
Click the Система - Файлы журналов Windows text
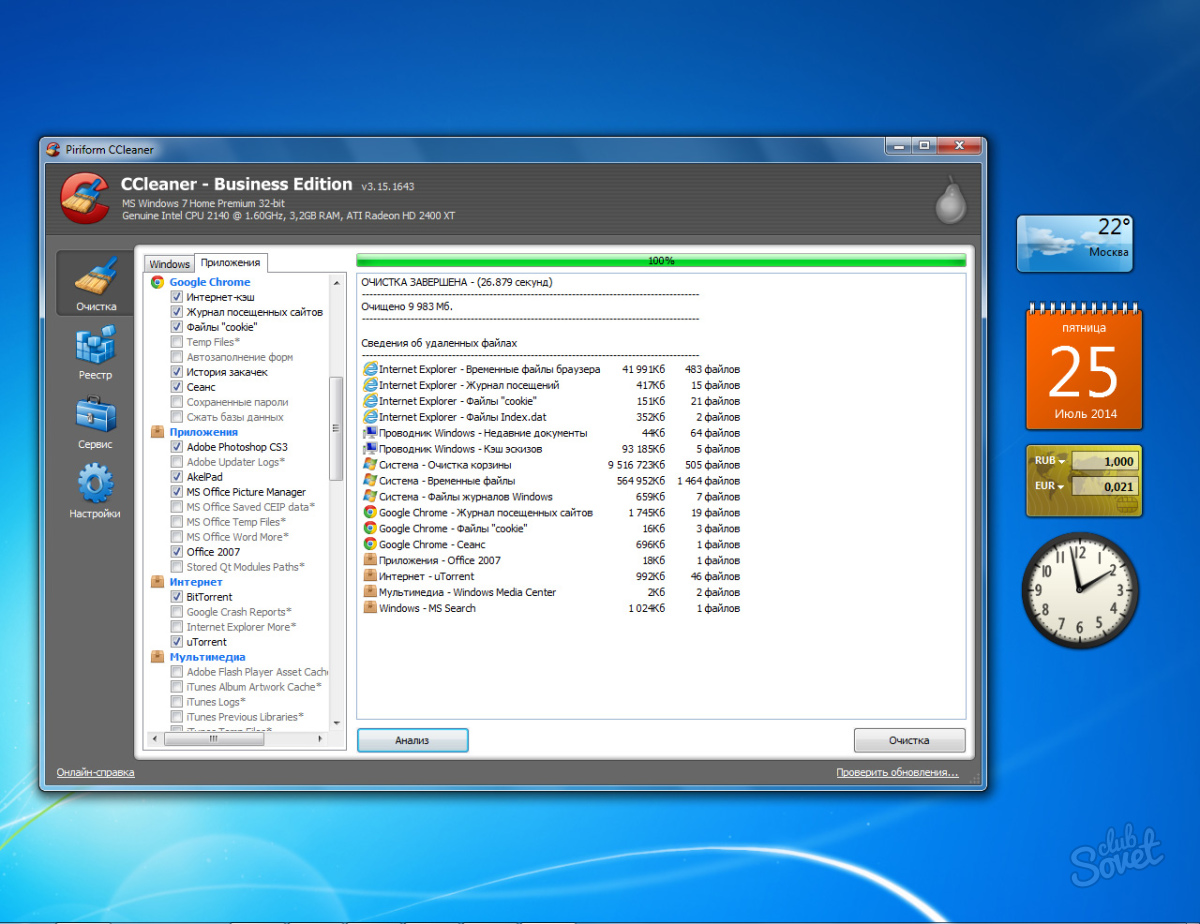click(x=465, y=497)
